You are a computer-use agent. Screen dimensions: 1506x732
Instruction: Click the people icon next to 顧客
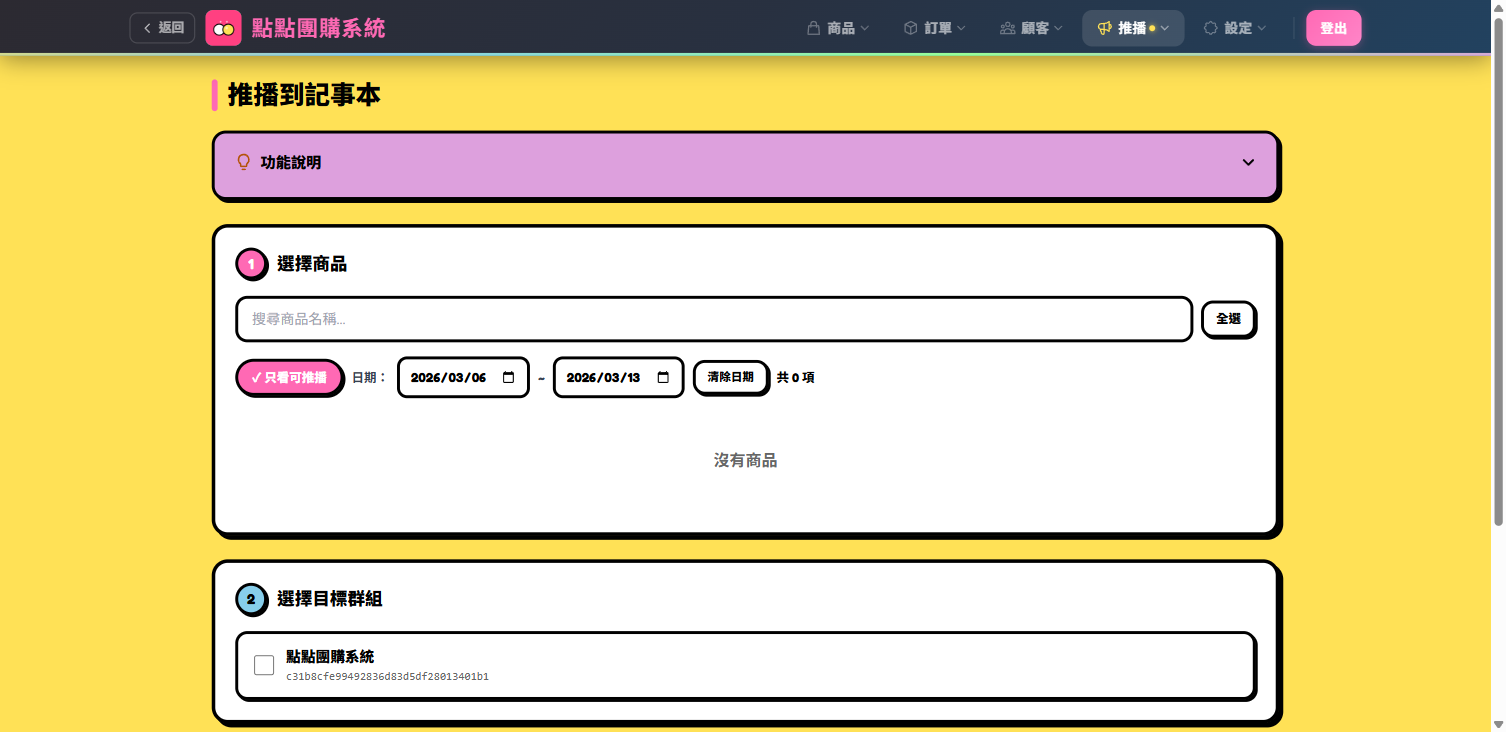(1007, 28)
